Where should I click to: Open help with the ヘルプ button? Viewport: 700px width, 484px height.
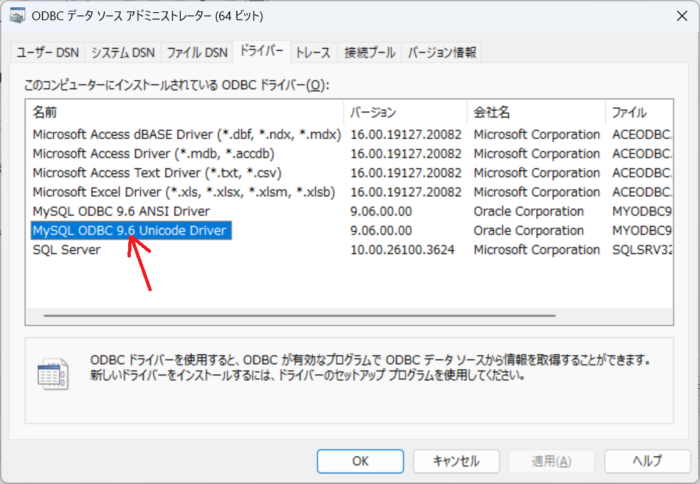coord(647,461)
